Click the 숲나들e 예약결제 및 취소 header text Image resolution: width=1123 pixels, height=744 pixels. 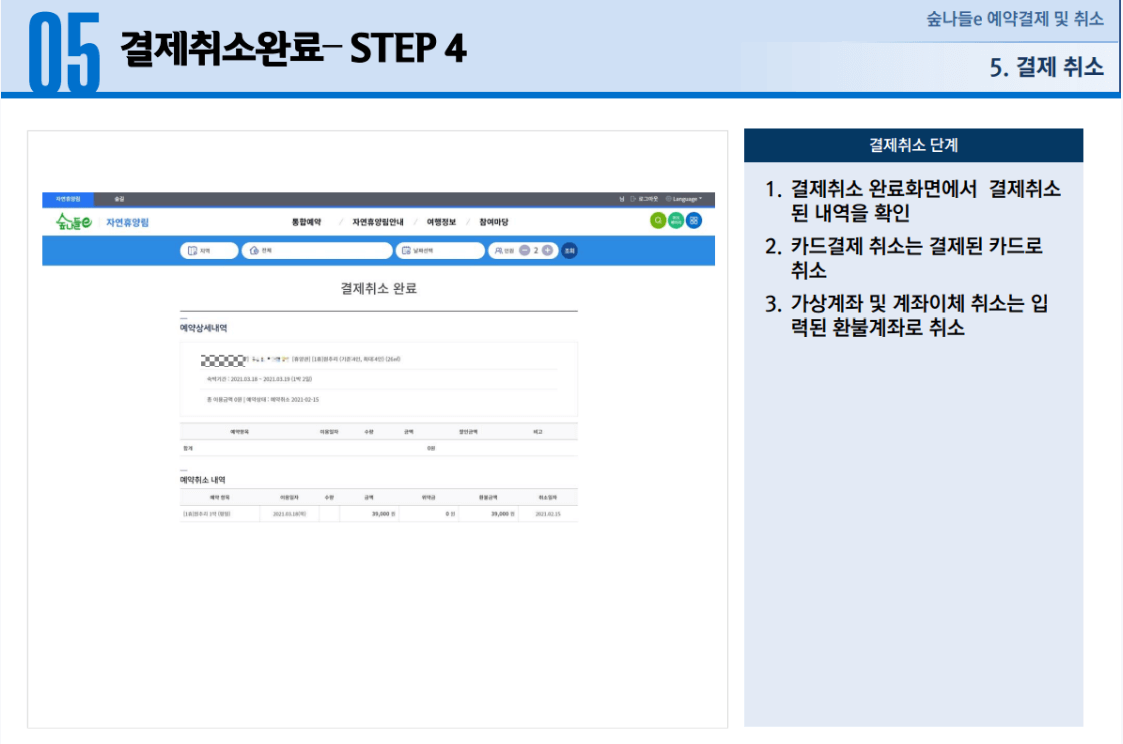pos(1015,19)
